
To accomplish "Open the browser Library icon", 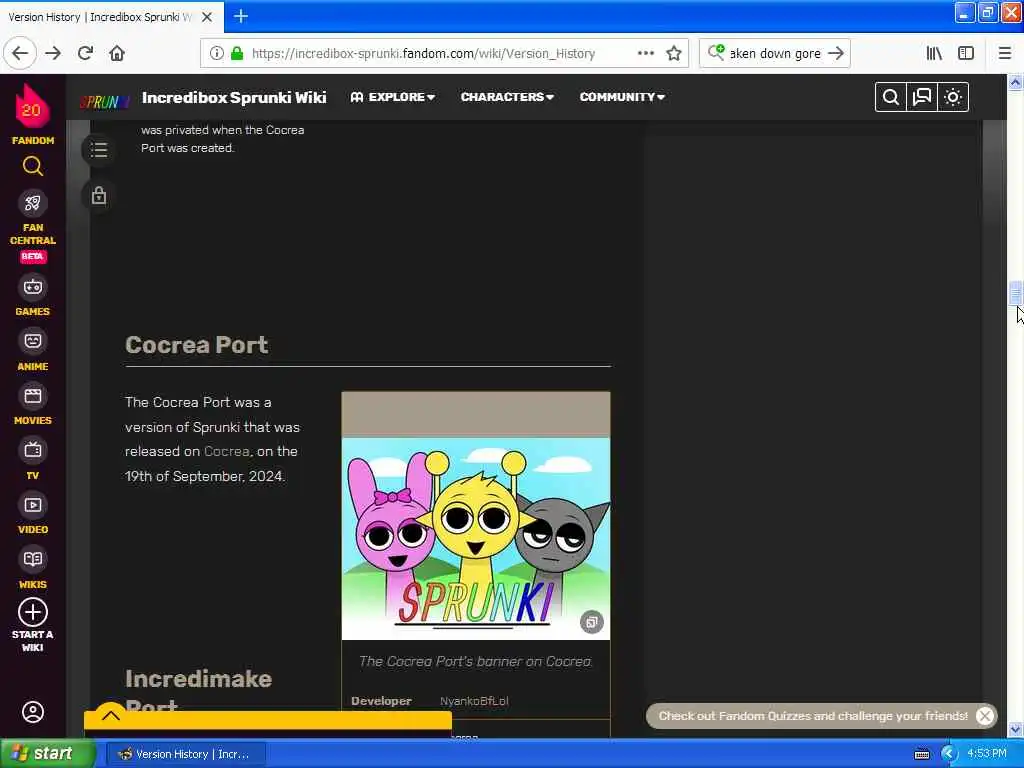I will point(934,53).
